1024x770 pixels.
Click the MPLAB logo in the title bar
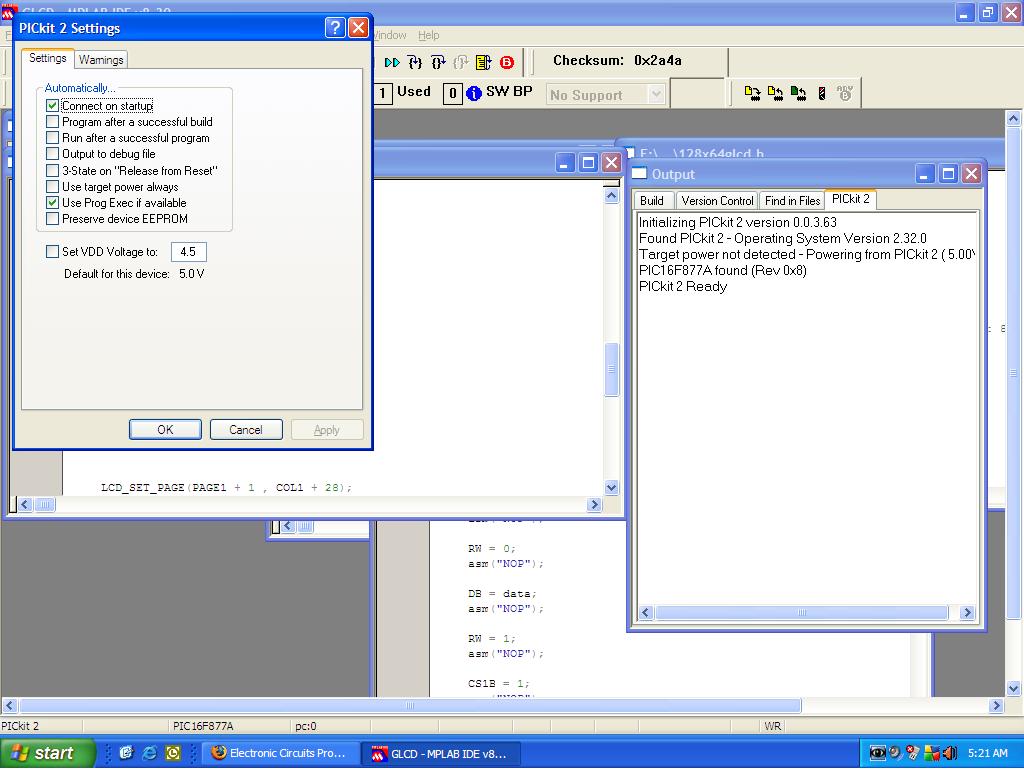[8, 12]
